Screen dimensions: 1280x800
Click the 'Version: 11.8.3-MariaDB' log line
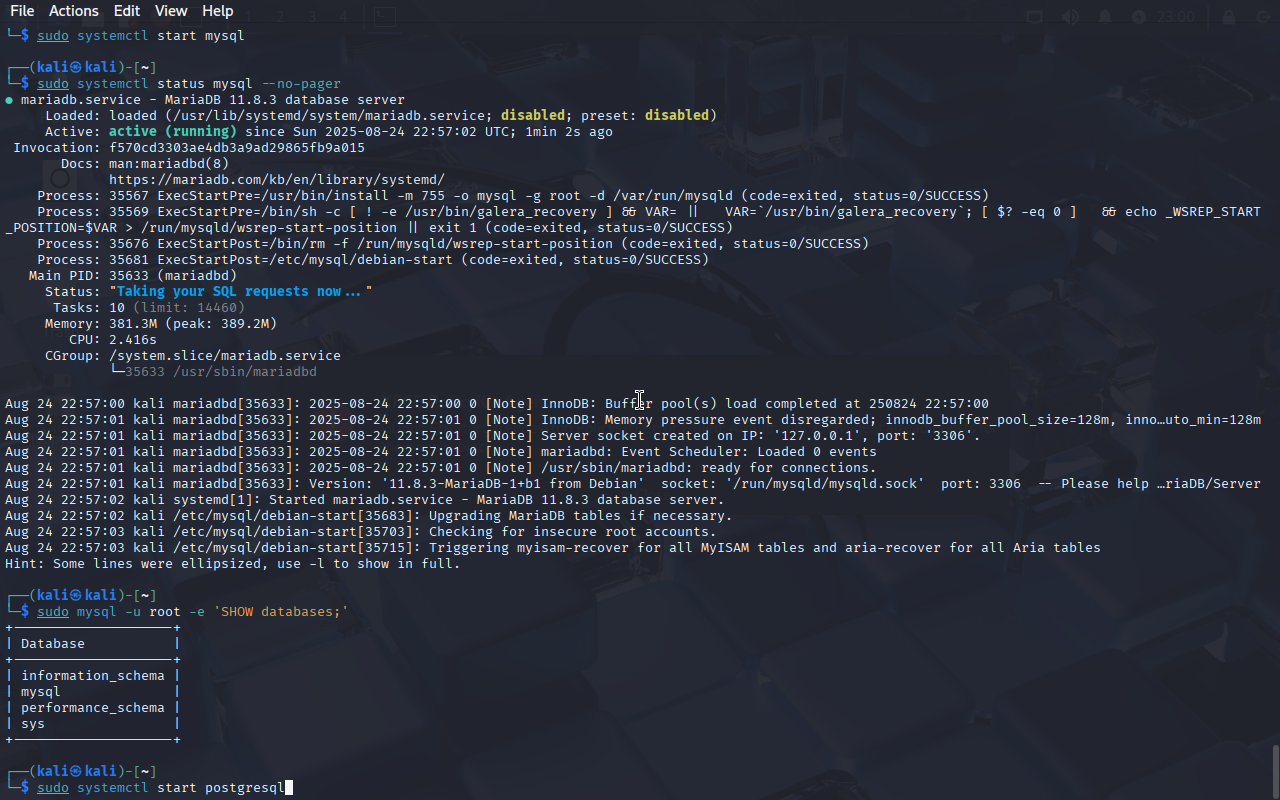[x=633, y=484]
